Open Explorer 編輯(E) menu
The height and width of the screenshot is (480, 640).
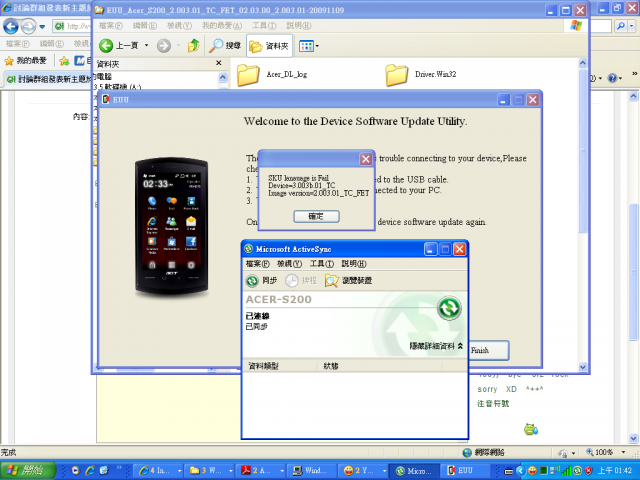click(145, 26)
